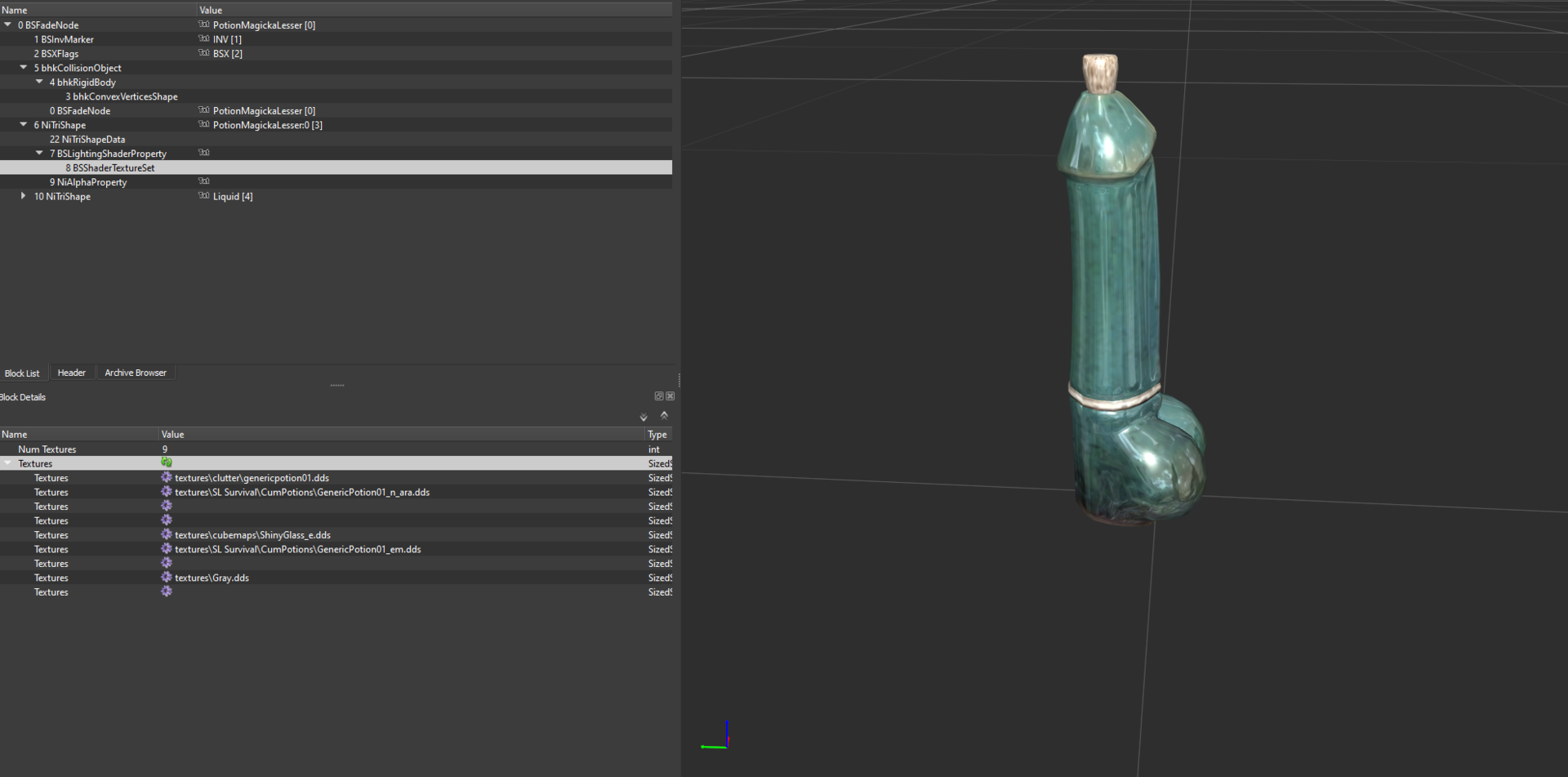Viewport: 1568px width, 777px height.
Task: Click the textures\cubemaps\ShinyGlass_e.dds path
Action: pyautogui.click(x=252, y=535)
